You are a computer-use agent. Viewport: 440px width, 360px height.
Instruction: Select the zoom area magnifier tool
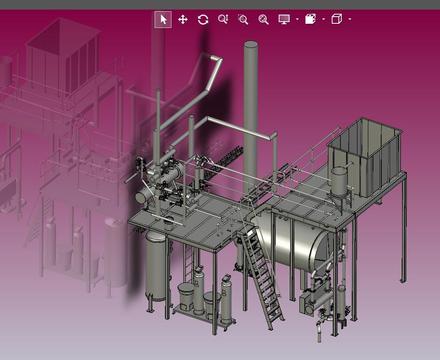[243, 19]
